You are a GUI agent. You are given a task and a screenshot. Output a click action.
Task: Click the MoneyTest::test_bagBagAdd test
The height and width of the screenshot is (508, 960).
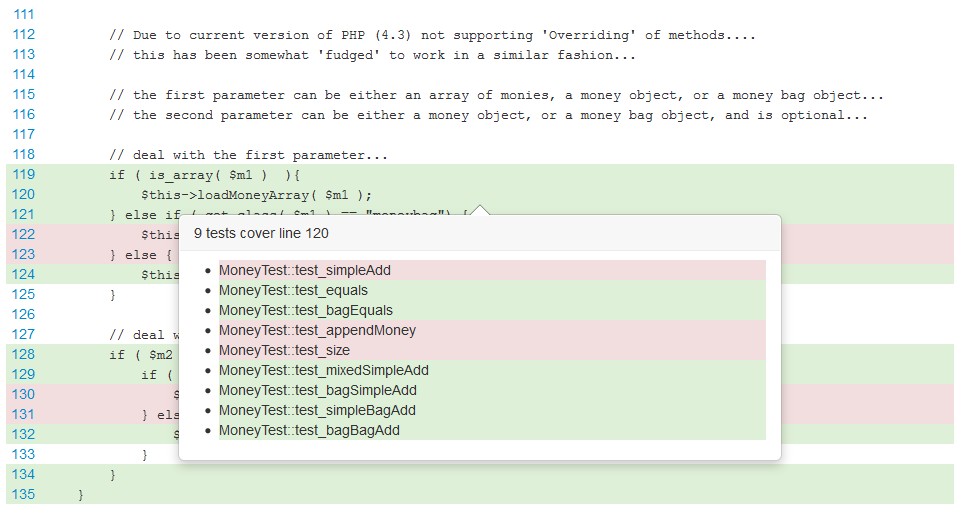[309, 430]
